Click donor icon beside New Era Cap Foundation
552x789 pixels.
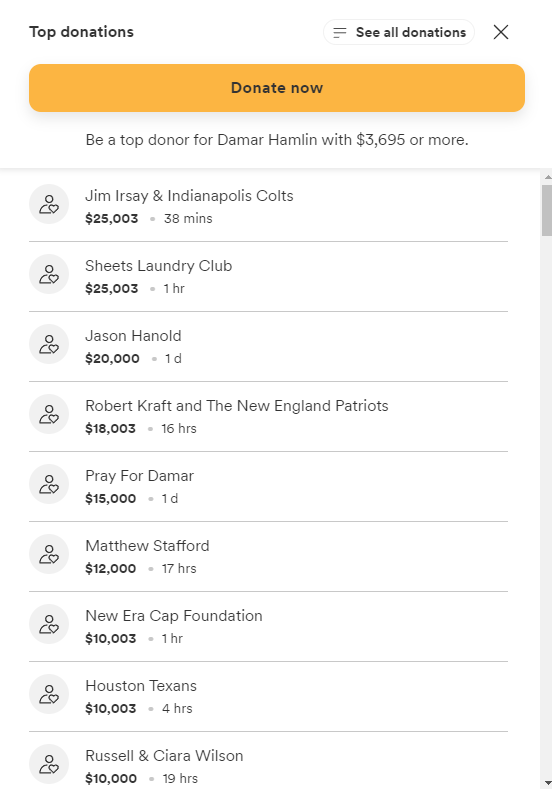[49, 623]
